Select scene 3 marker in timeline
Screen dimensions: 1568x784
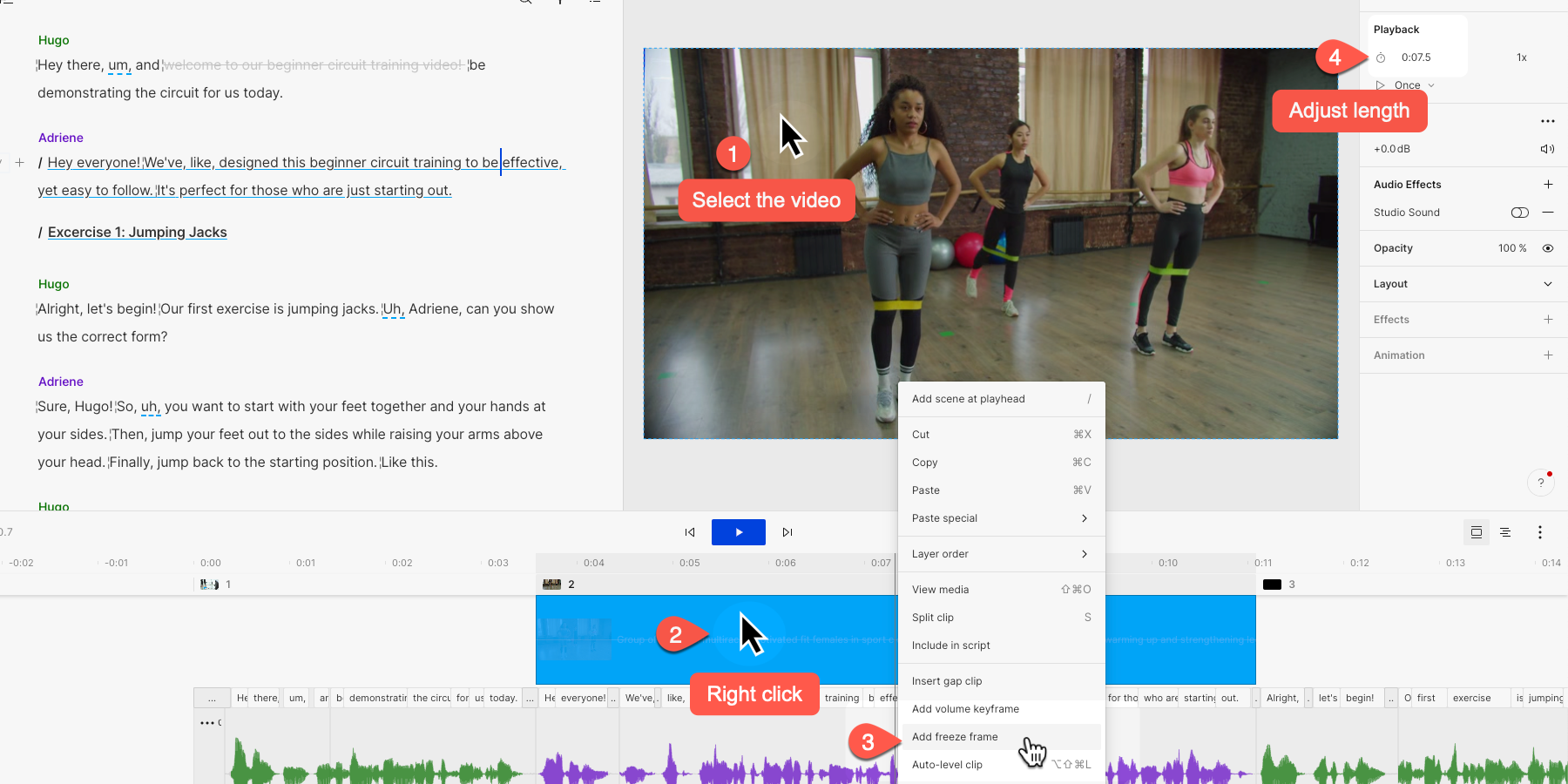click(x=1272, y=585)
